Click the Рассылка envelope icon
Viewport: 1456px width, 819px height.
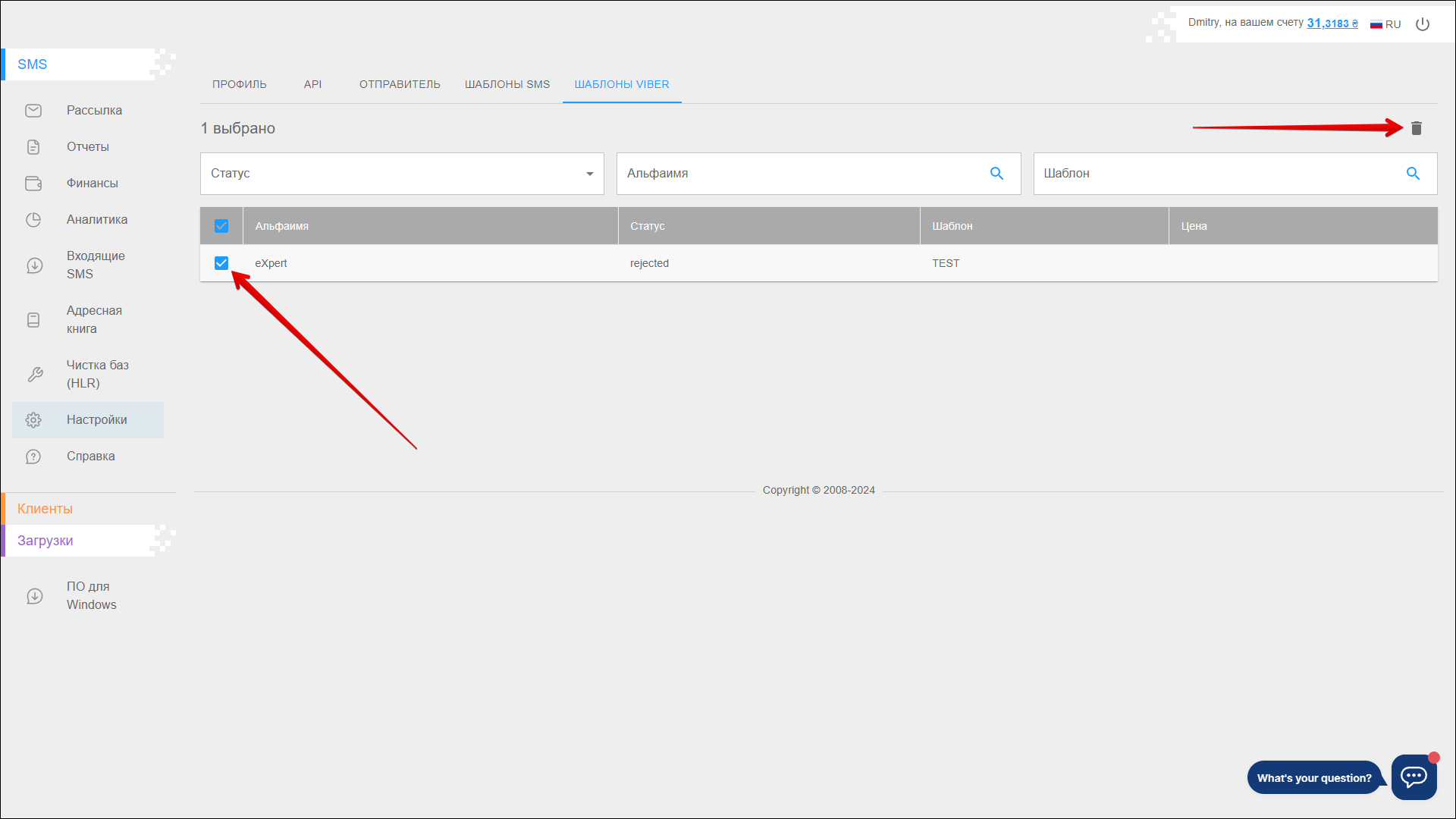coord(33,111)
